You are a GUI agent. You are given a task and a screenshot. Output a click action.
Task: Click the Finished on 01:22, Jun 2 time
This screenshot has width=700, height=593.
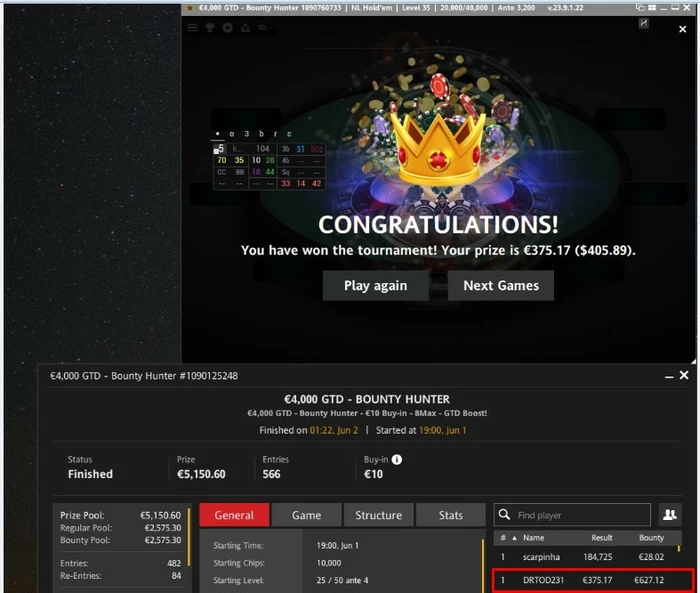pos(333,430)
